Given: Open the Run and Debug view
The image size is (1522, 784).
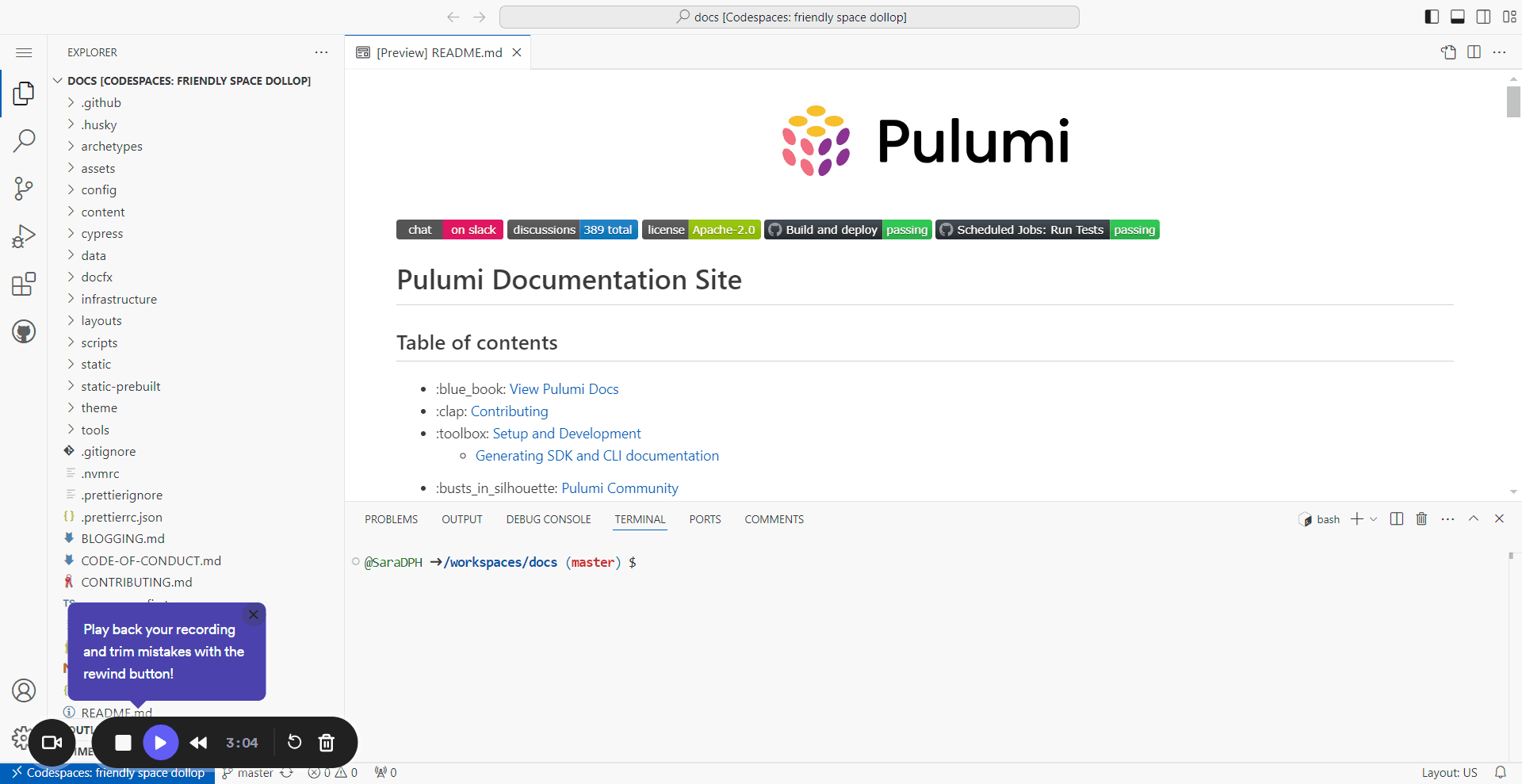Looking at the screenshot, I should [x=24, y=236].
